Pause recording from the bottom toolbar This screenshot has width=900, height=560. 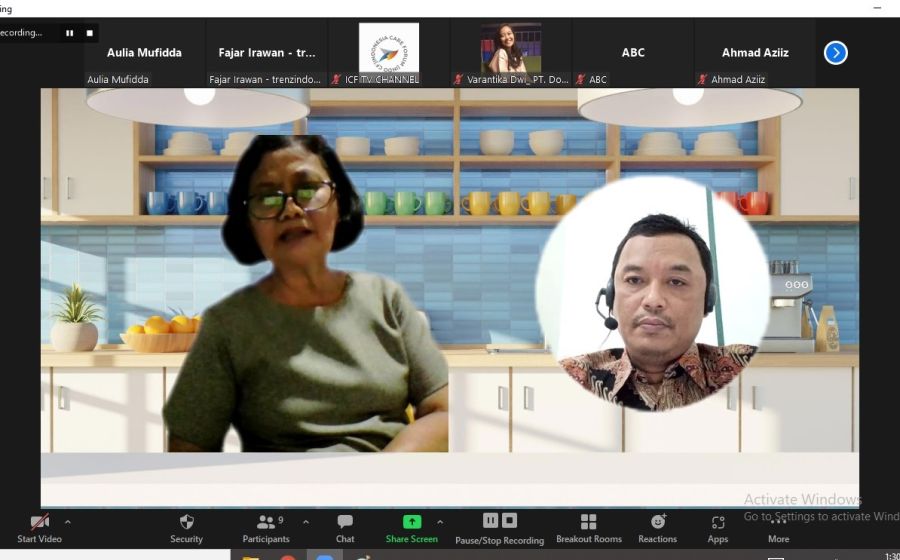pyautogui.click(x=490, y=520)
